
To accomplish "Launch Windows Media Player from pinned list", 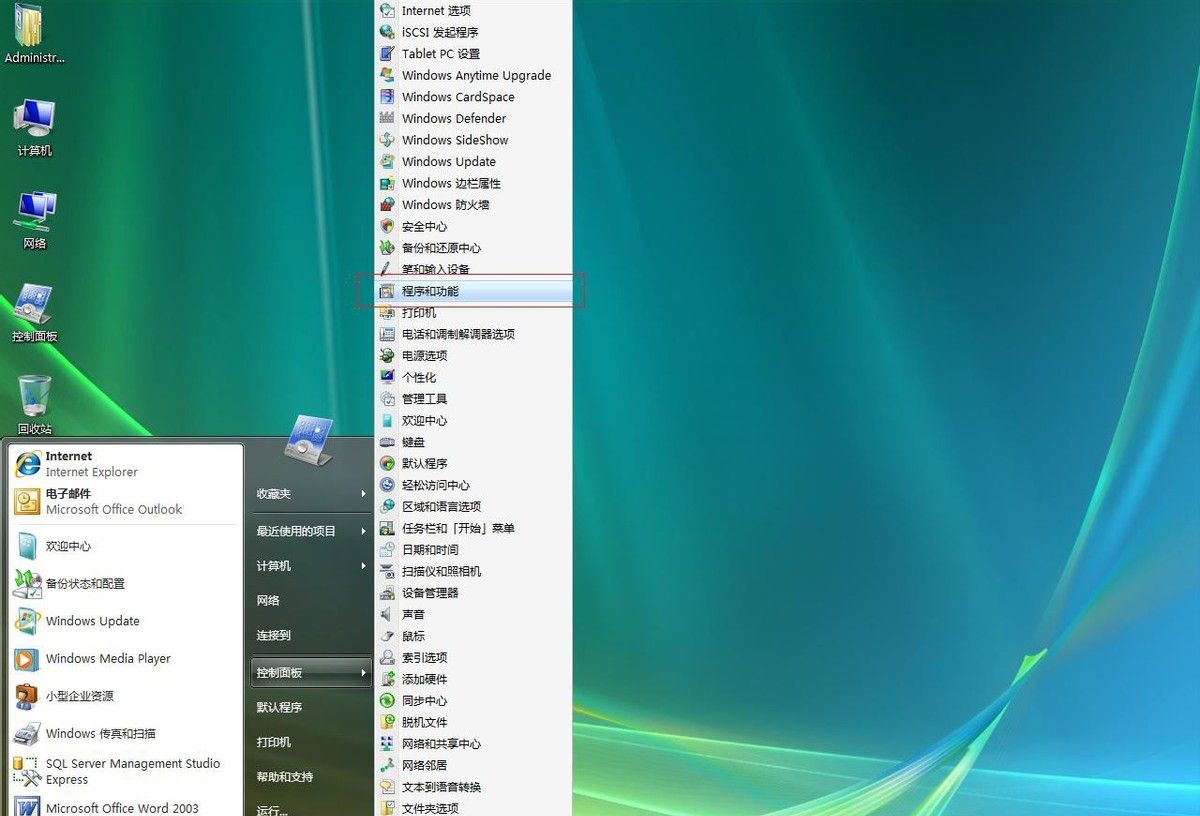I will tap(107, 659).
